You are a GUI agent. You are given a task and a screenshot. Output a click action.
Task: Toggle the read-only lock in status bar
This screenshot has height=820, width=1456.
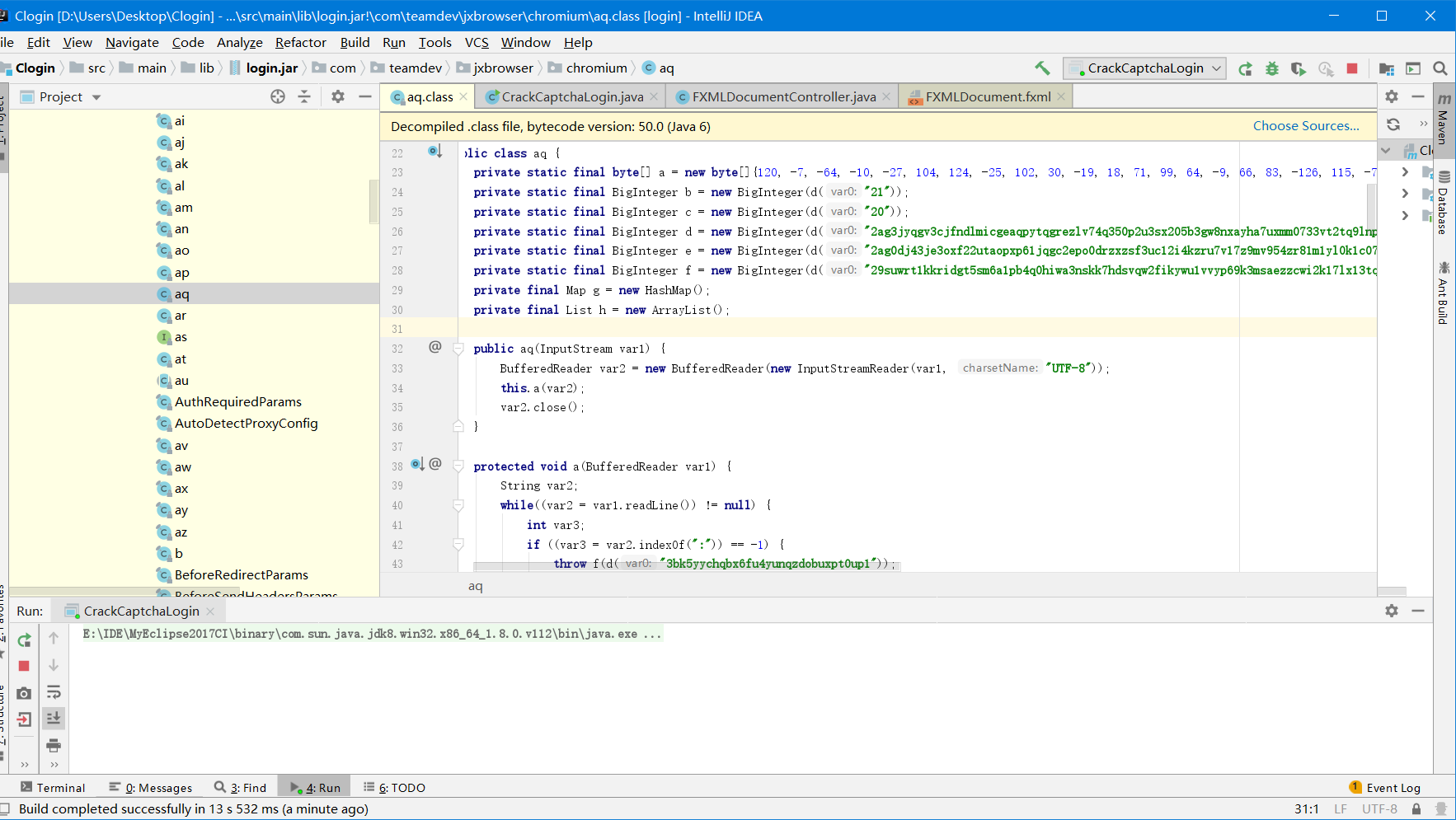tap(1416, 809)
